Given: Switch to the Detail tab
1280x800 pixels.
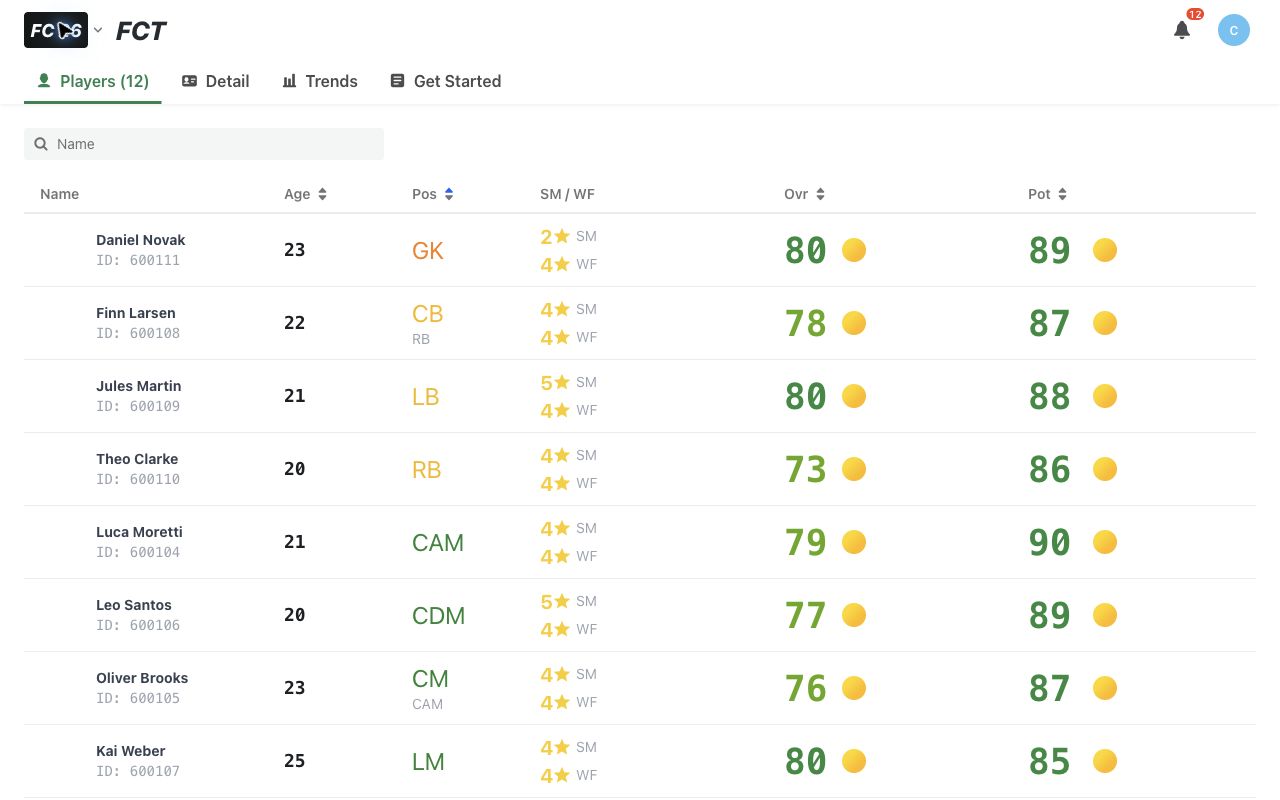Looking at the screenshot, I should pos(215,81).
